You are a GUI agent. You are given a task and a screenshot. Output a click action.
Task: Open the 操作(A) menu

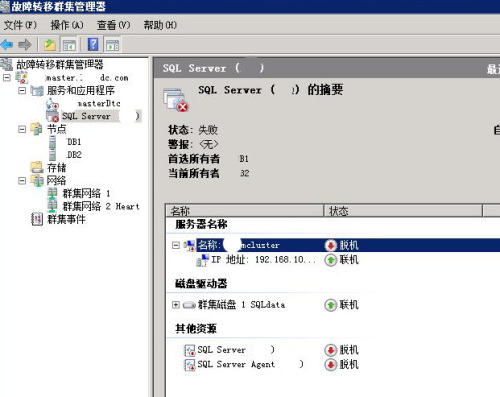point(67,25)
